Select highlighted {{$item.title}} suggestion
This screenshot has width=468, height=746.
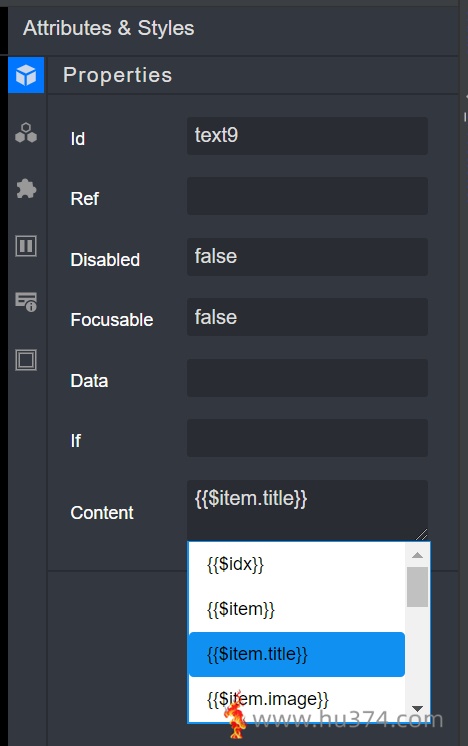tap(297, 654)
